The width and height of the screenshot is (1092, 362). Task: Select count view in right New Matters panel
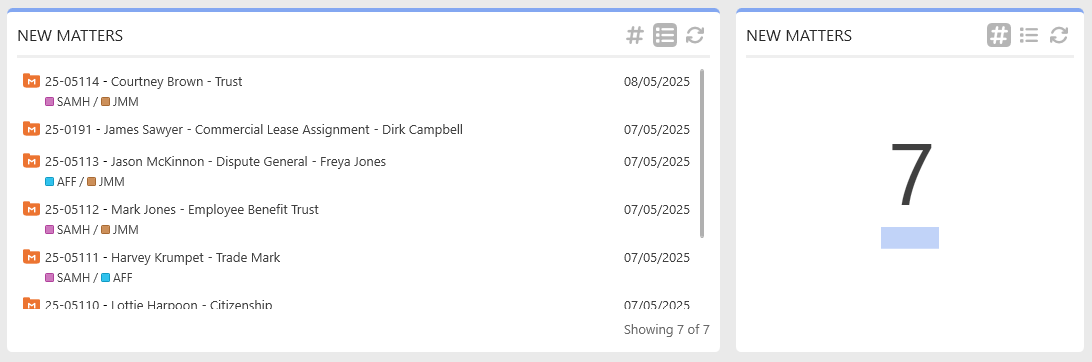(x=999, y=35)
